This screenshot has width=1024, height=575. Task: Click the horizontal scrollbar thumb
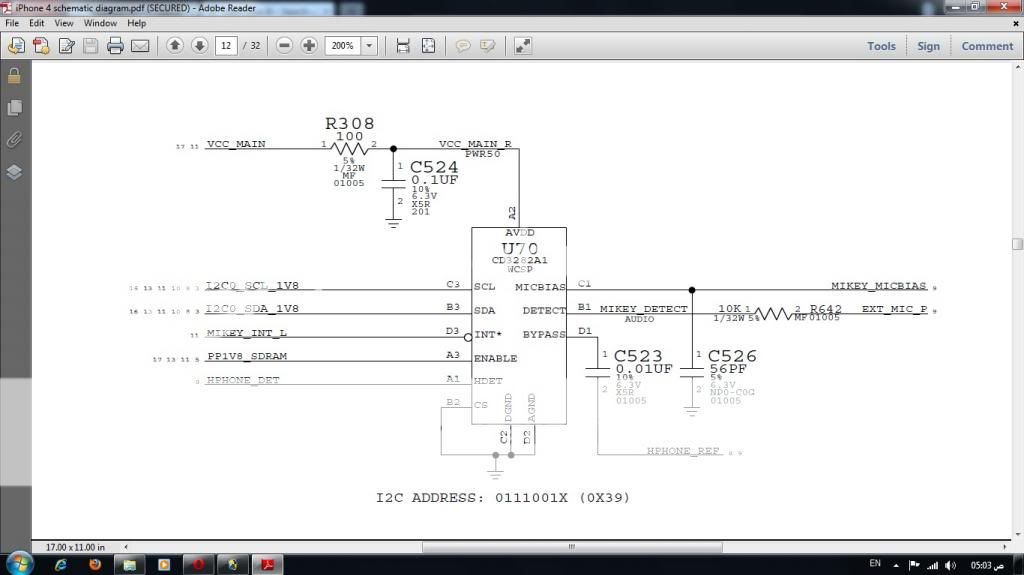coord(571,547)
